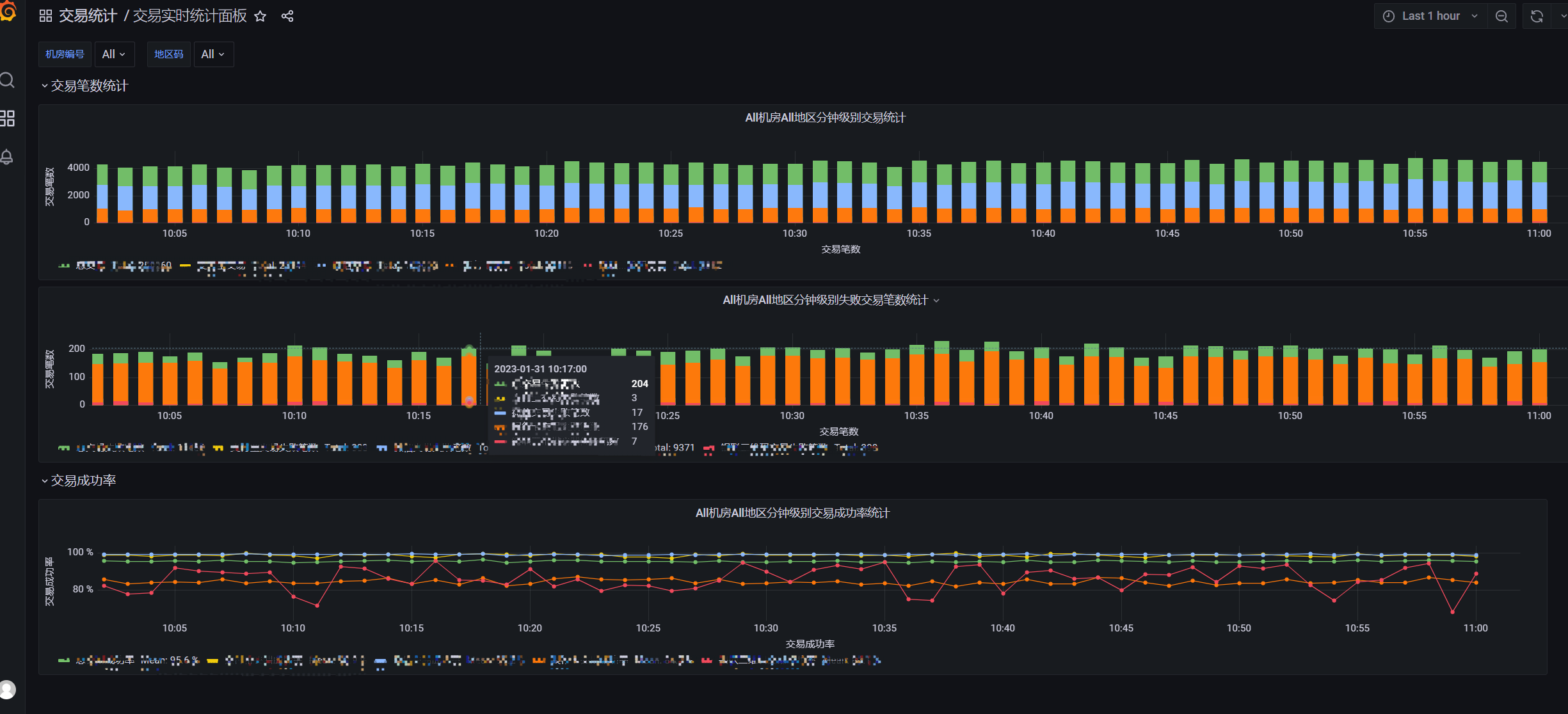
Task: Open the 机房编号 All dropdown
Action: (x=115, y=54)
